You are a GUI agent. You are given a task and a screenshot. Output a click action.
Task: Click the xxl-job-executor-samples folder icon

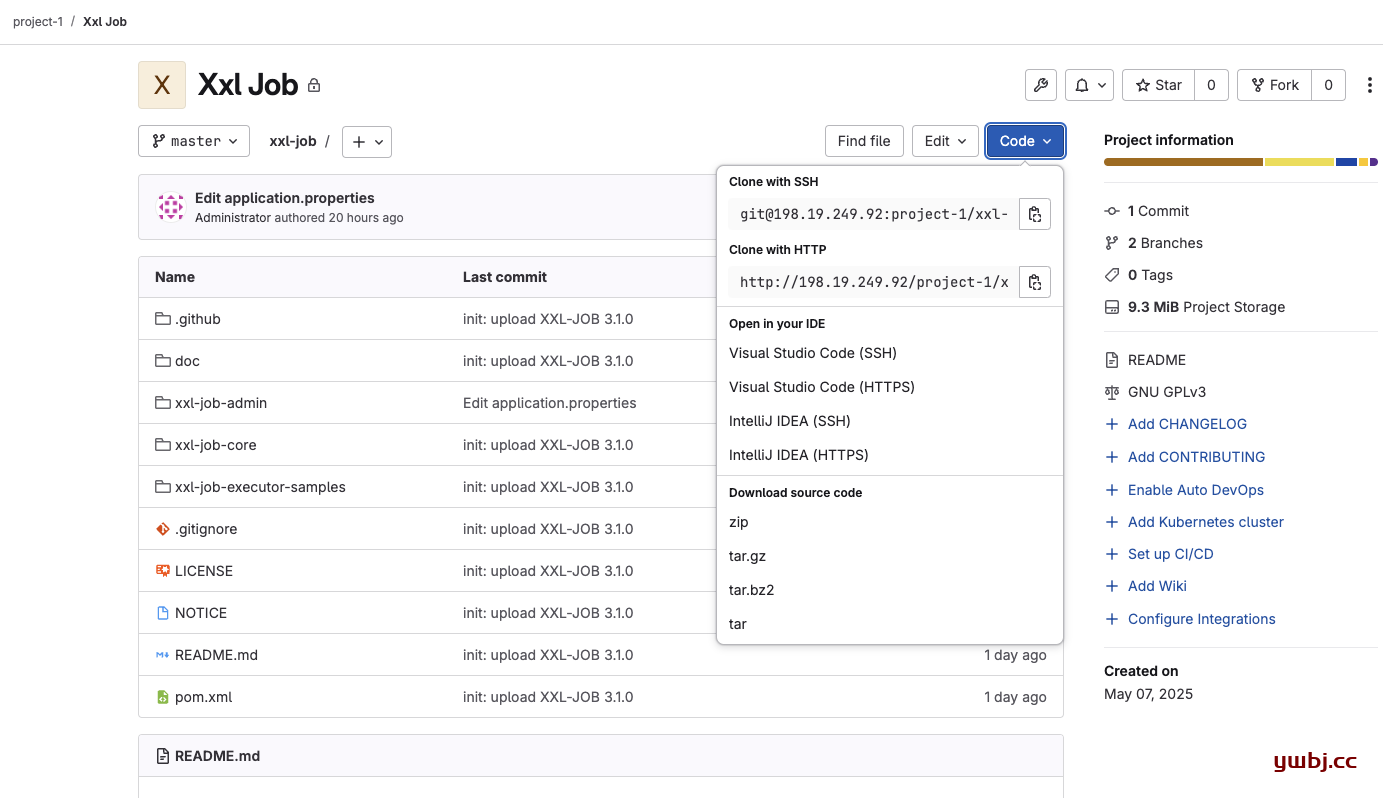point(163,487)
